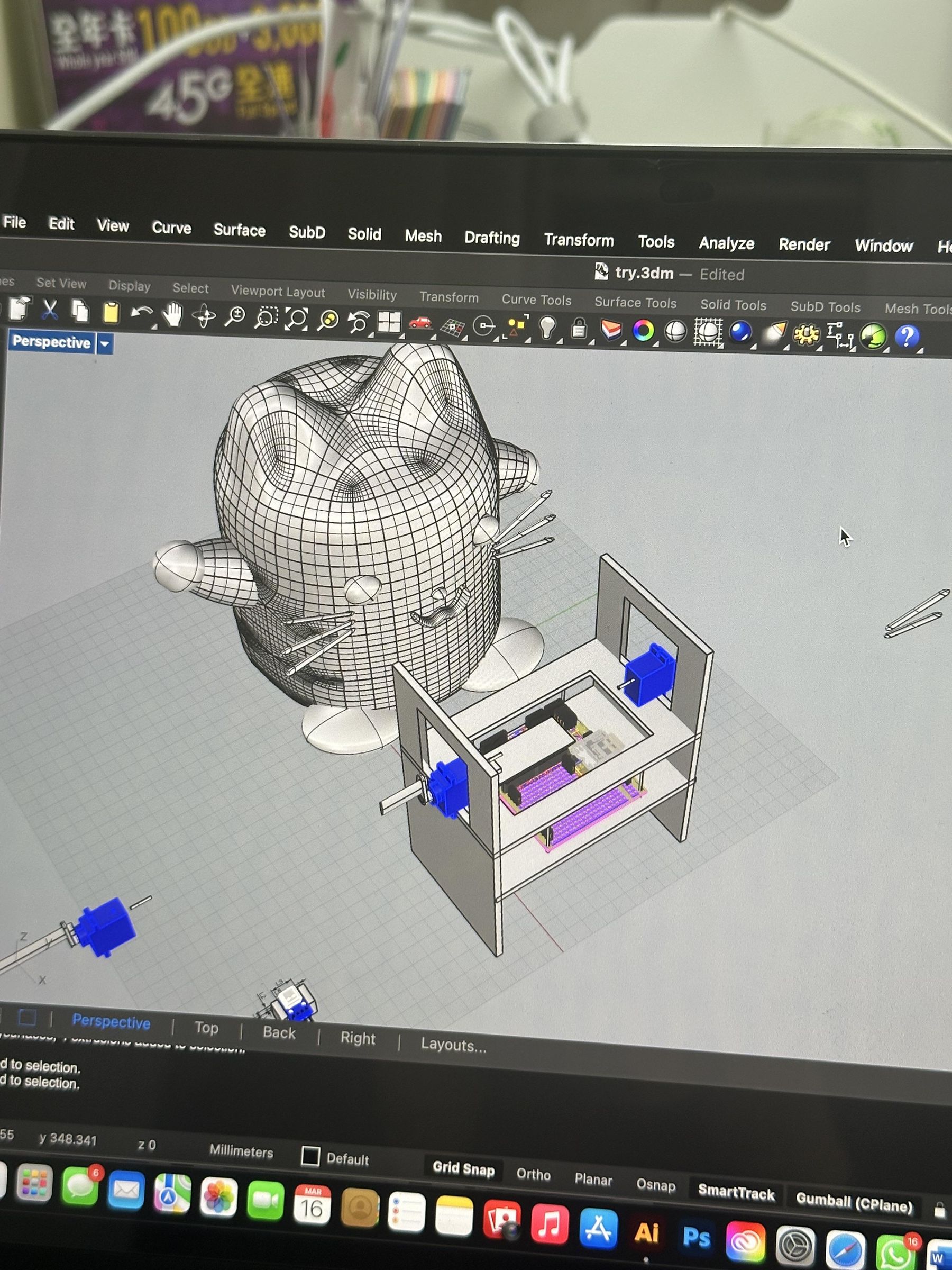This screenshot has height=1270, width=952.
Task: Switch to the Back viewport tab
Action: pos(279,1033)
